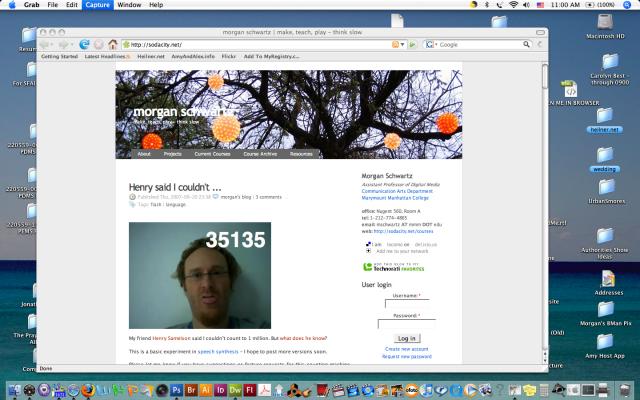Viewport: 640px width, 400px height.
Task: Open the Course Archive tab
Action: pos(260,154)
